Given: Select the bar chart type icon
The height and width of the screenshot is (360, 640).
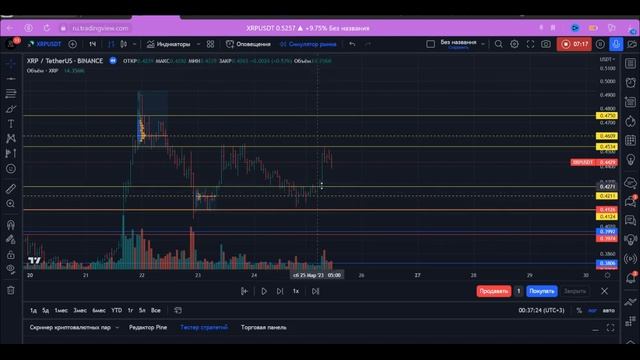Looking at the screenshot, I should tap(111, 44).
